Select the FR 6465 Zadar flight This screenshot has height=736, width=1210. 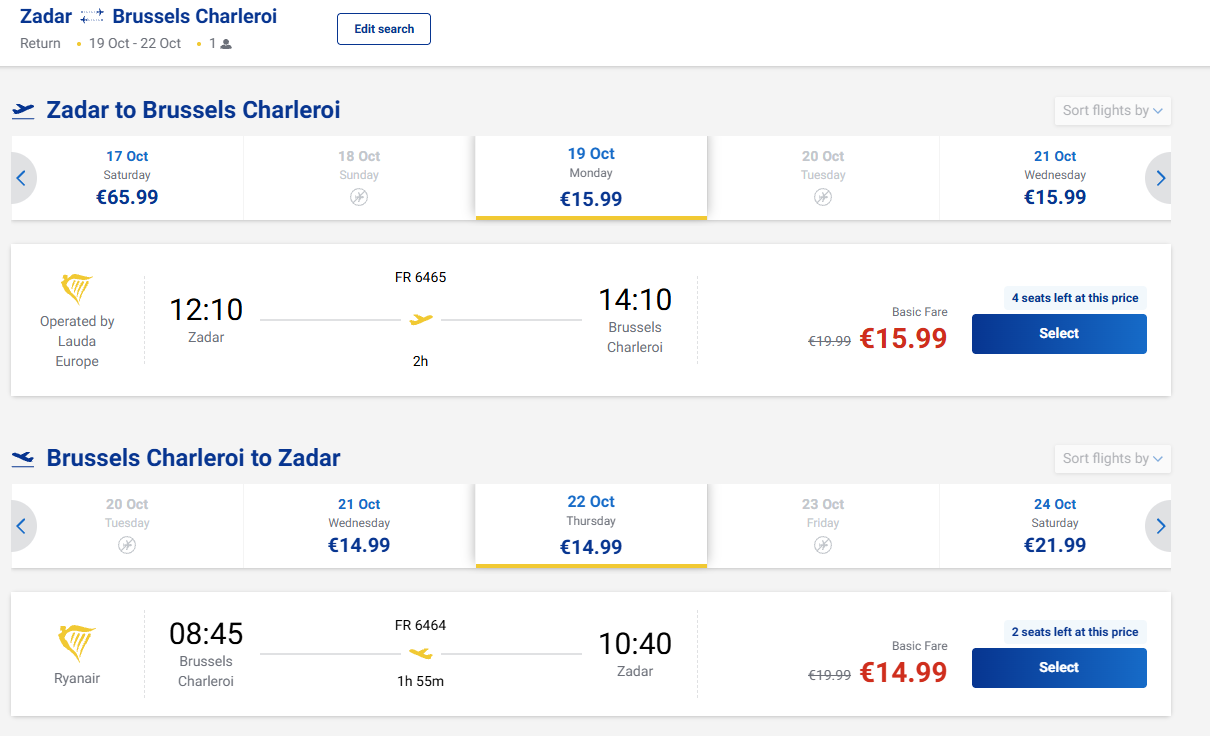point(1059,334)
